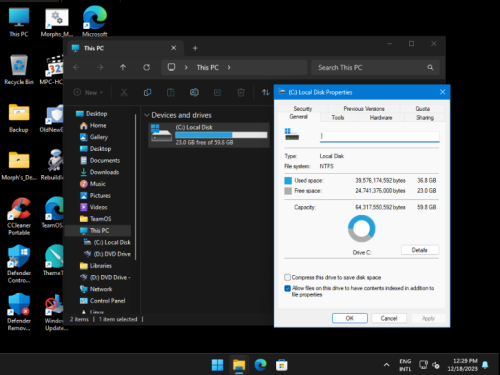The width and height of the screenshot is (500, 375).
Task: Switch to the Hardware tab
Action: click(x=381, y=117)
